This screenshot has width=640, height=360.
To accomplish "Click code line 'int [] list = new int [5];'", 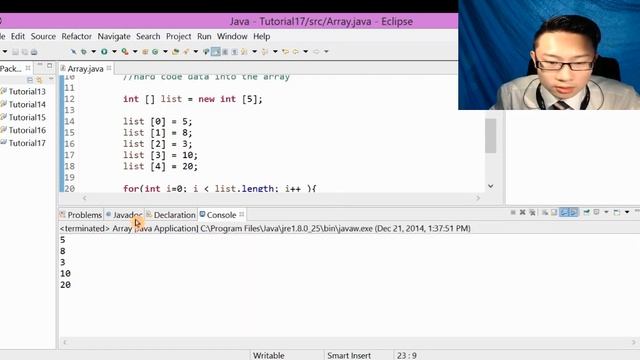I will tap(193, 99).
